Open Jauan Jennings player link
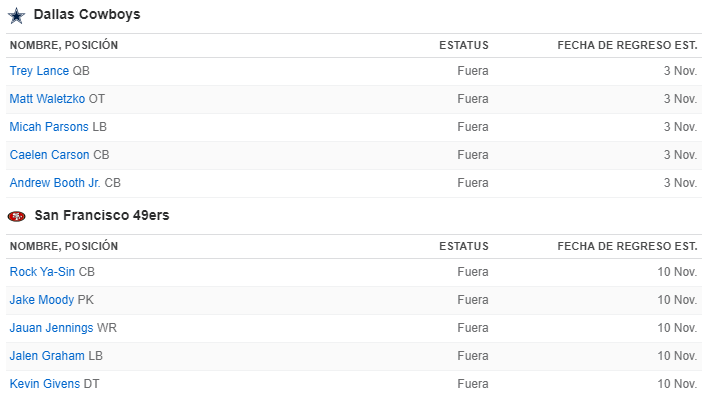The height and width of the screenshot is (396, 707). pyautogui.click(x=51, y=328)
